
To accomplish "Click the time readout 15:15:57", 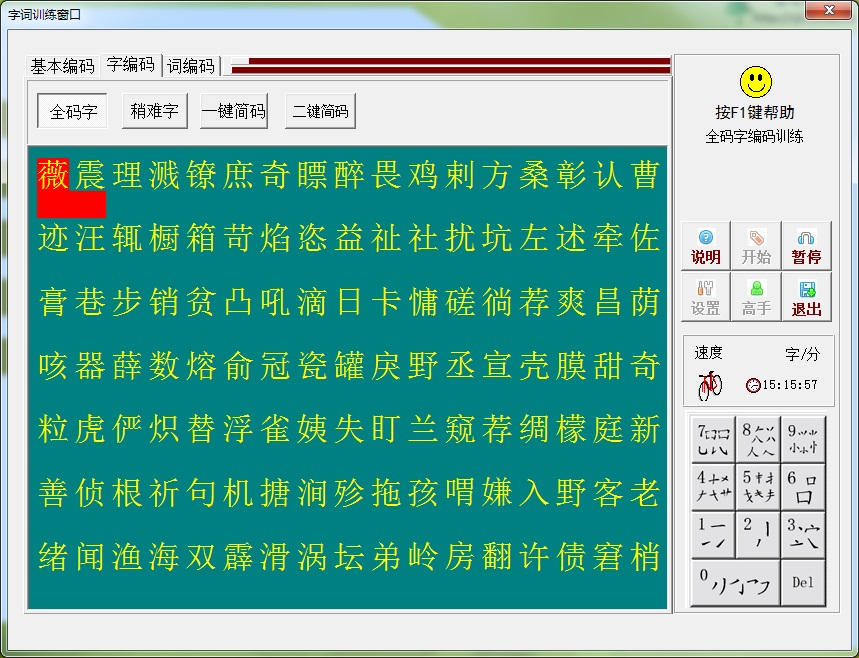I will tap(790, 385).
